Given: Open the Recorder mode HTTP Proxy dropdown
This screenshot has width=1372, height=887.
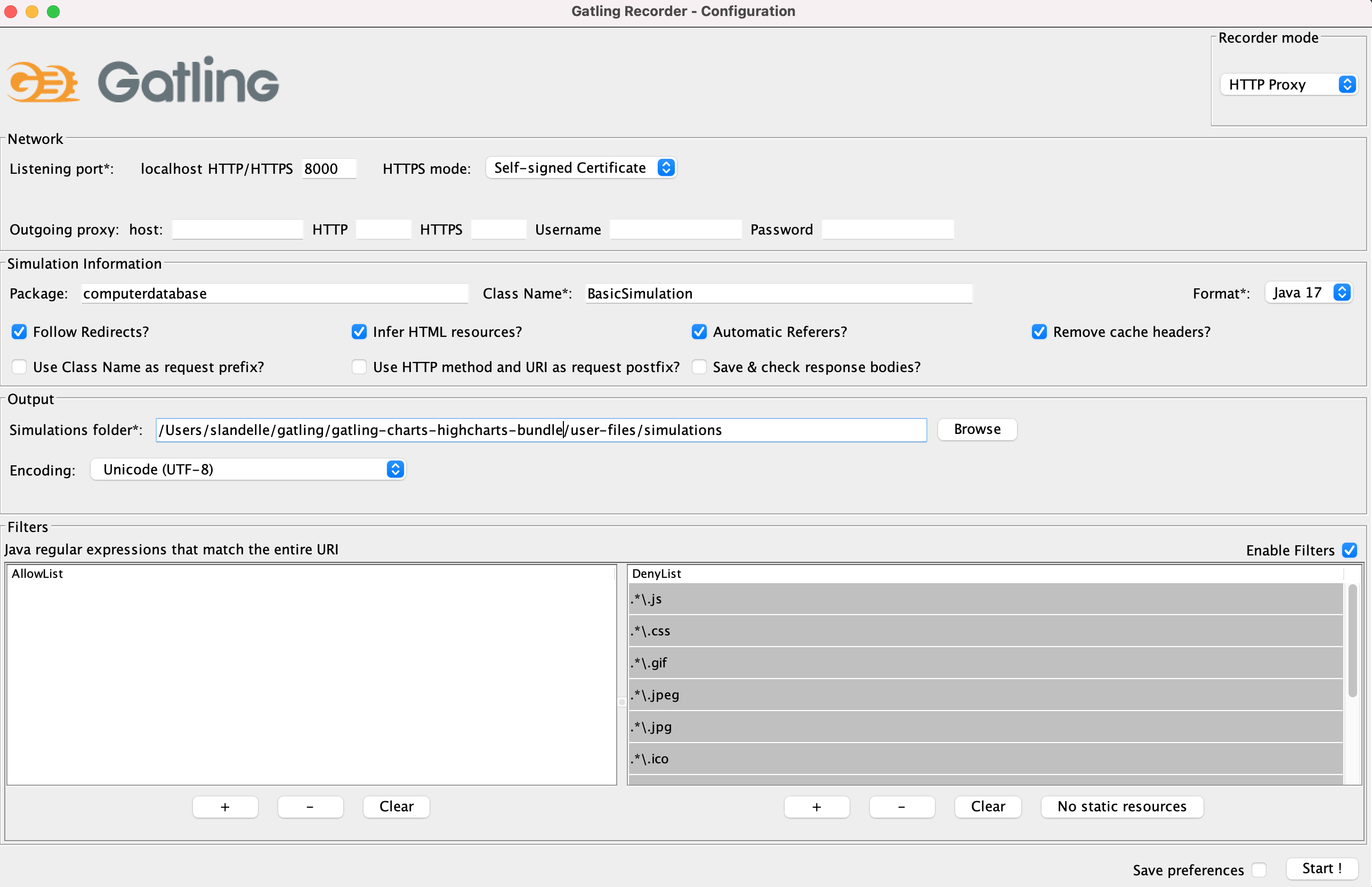Looking at the screenshot, I should [1288, 85].
